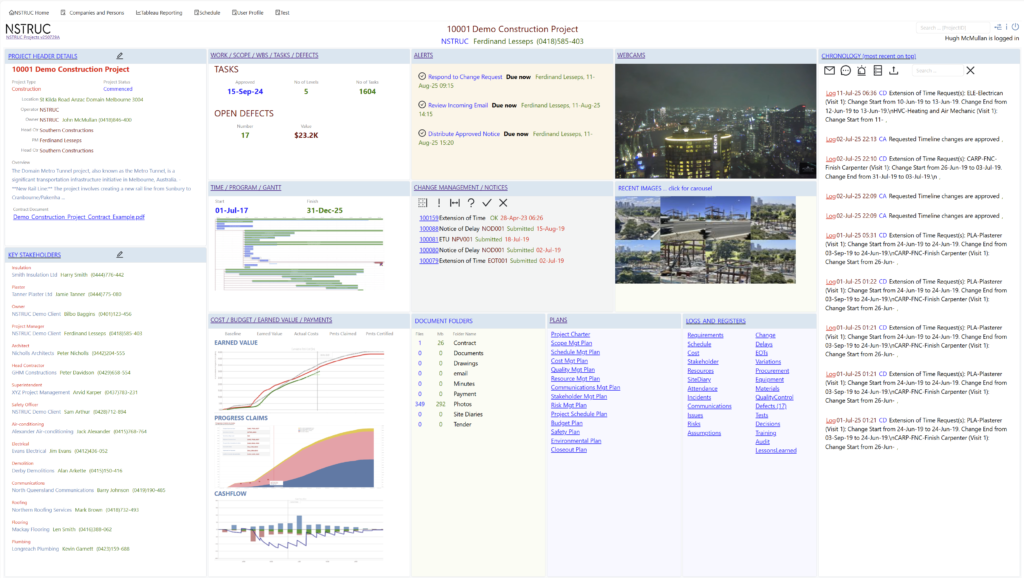Tick circle for Distribute Approved Notice alert
Viewport: 1024px width, 578px height.
[x=422, y=133]
